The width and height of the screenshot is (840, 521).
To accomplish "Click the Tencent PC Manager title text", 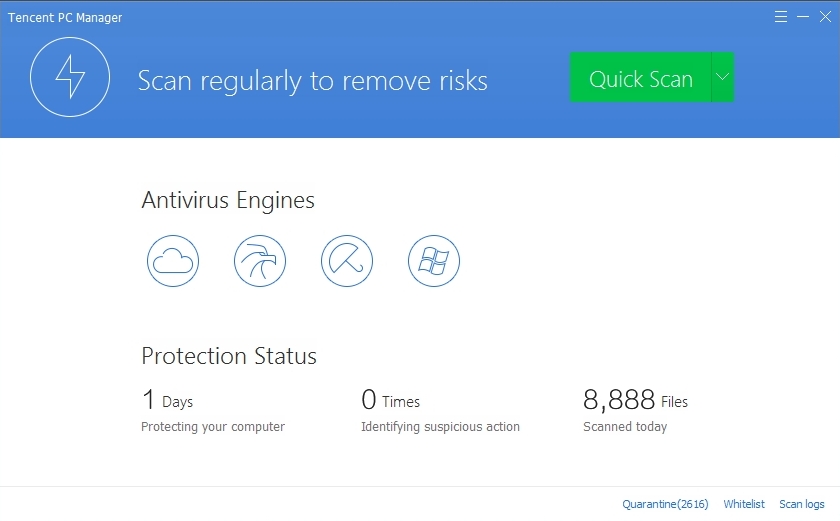I will tap(65, 18).
